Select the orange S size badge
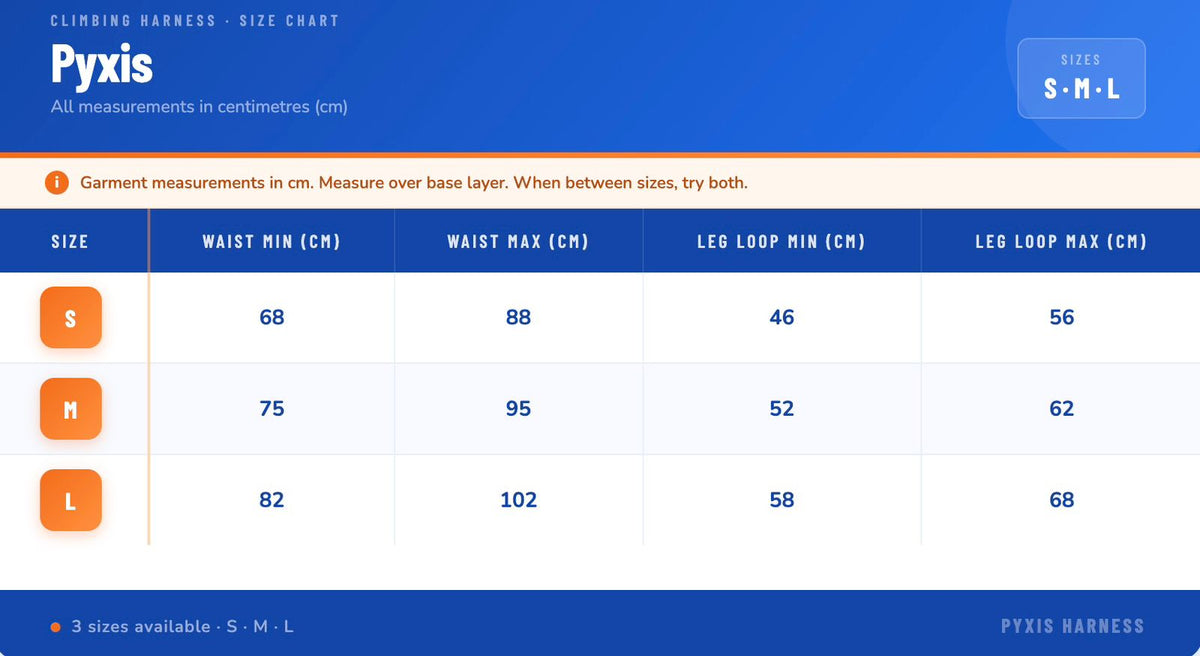The width and height of the screenshot is (1200, 656). click(x=71, y=318)
